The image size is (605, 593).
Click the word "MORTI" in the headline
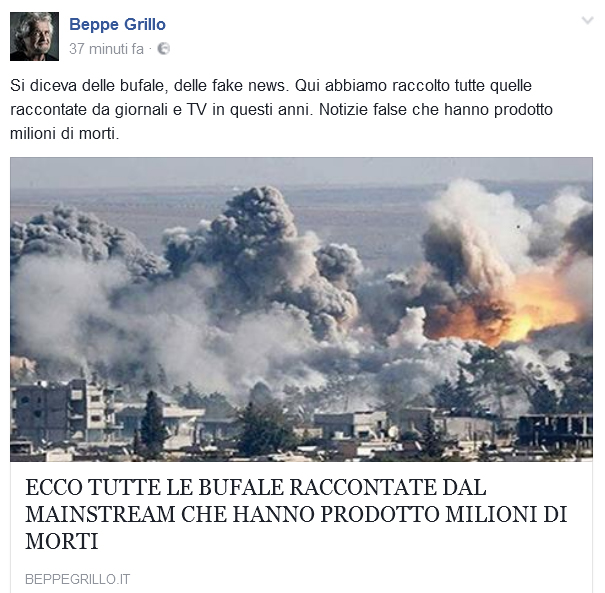click(x=62, y=541)
